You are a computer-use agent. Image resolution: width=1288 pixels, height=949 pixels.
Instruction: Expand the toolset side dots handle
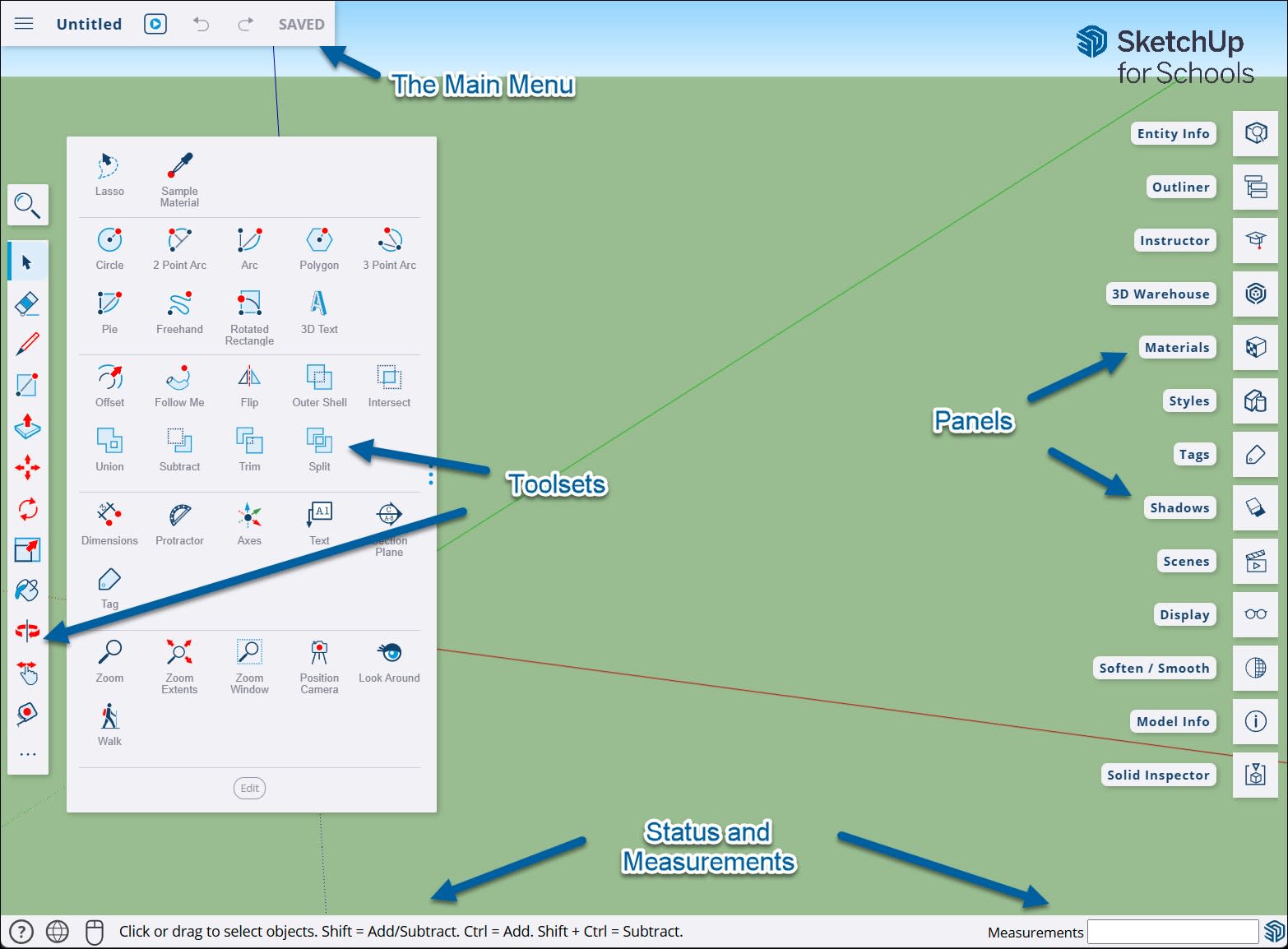430,476
